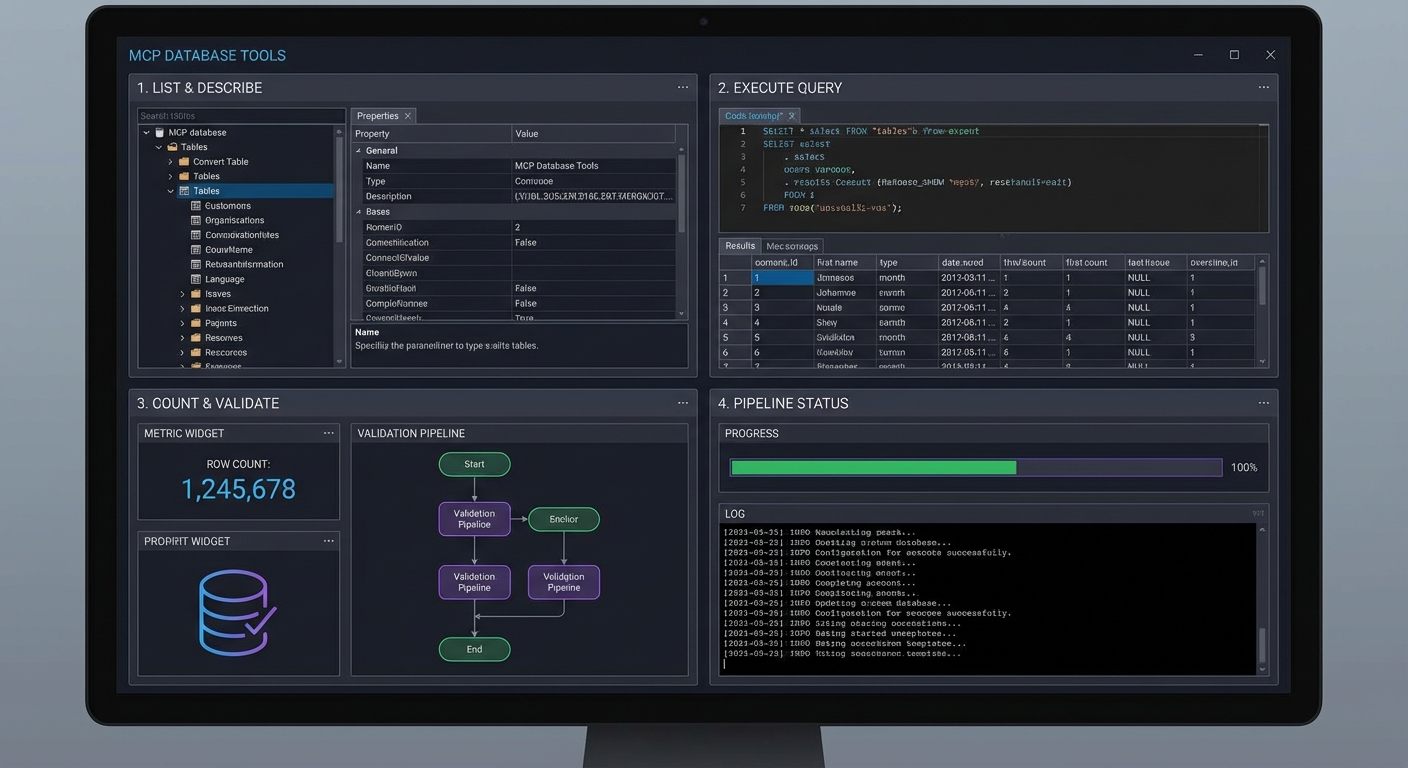Viewport: 1408px width, 768px height.
Task: Click the Start node in the validation pipeline
Action: [474, 464]
